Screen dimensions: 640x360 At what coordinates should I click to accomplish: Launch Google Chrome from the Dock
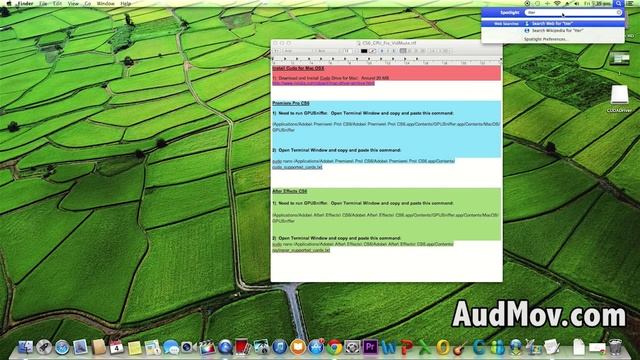click(334, 347)
